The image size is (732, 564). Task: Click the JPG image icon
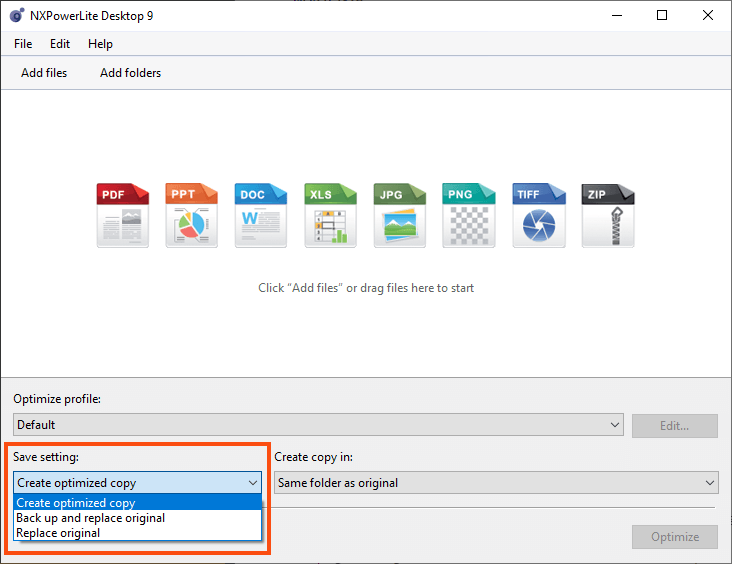tap(400, 215)
